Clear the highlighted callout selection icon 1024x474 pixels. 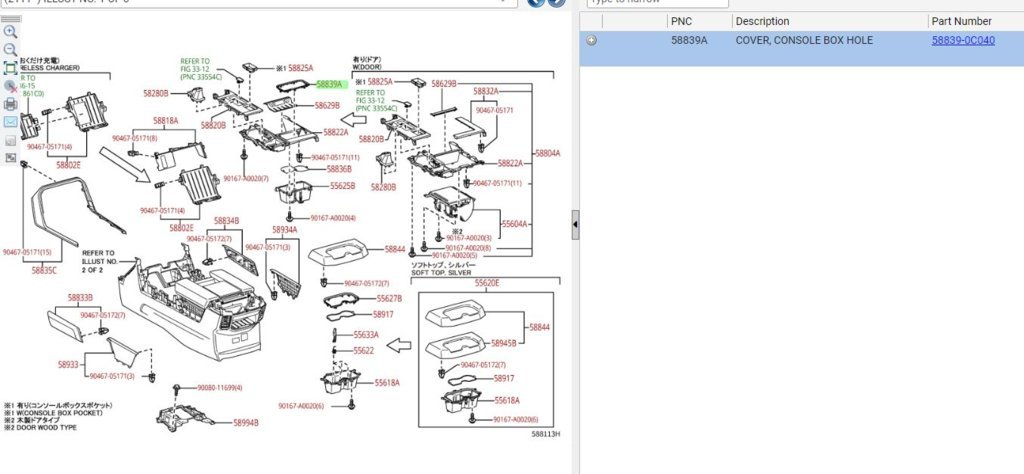coord(10,86)
